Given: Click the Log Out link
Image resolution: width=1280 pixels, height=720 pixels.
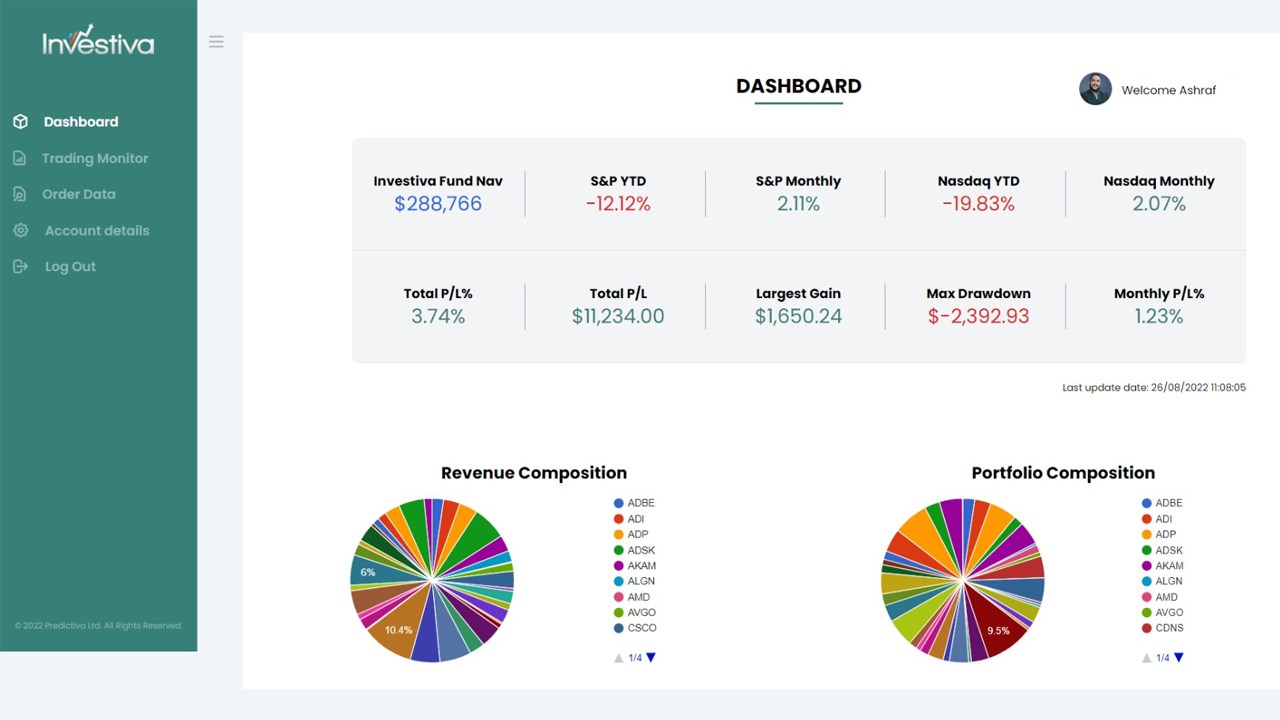Looking at the screenshot, I should tap(70, 267).
